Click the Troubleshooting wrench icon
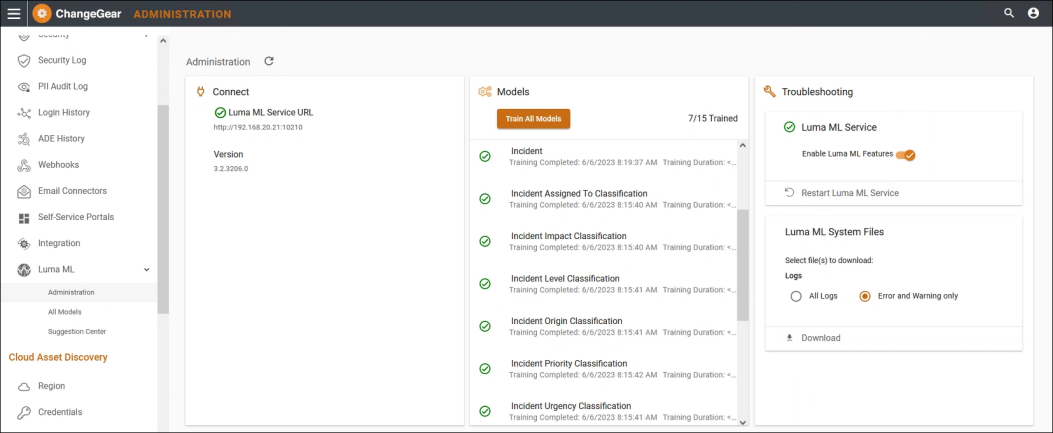Viewport: 1053px width, 433px height. tap(770, 92)
